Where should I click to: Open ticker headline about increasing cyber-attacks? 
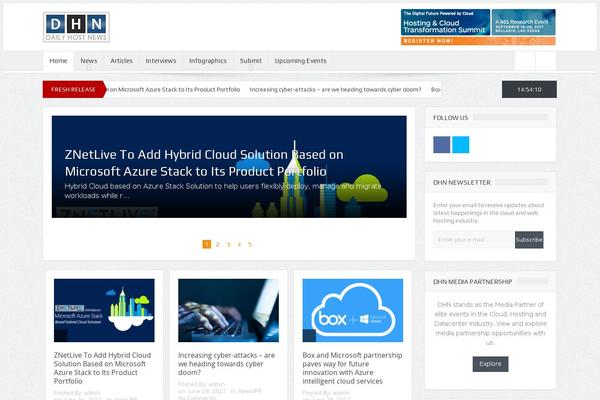click(335, 90)
